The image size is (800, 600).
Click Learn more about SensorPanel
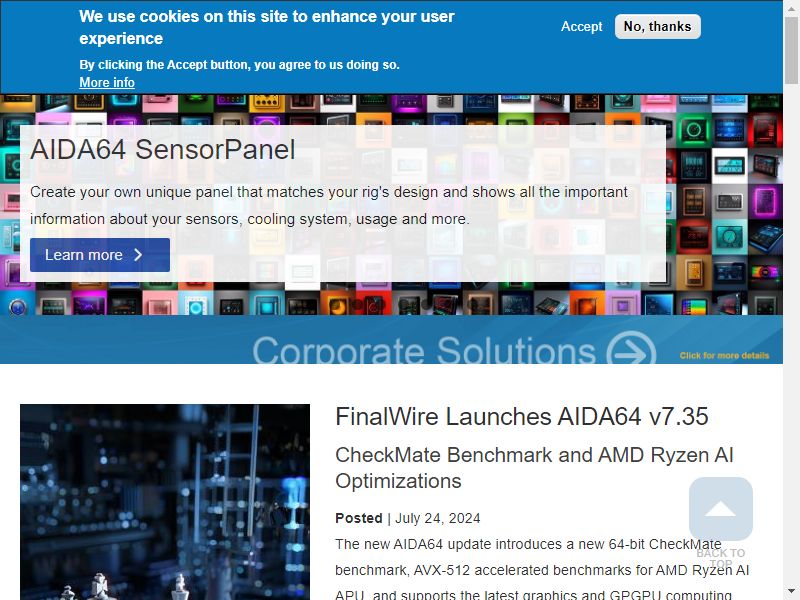[x=100, y=255]
